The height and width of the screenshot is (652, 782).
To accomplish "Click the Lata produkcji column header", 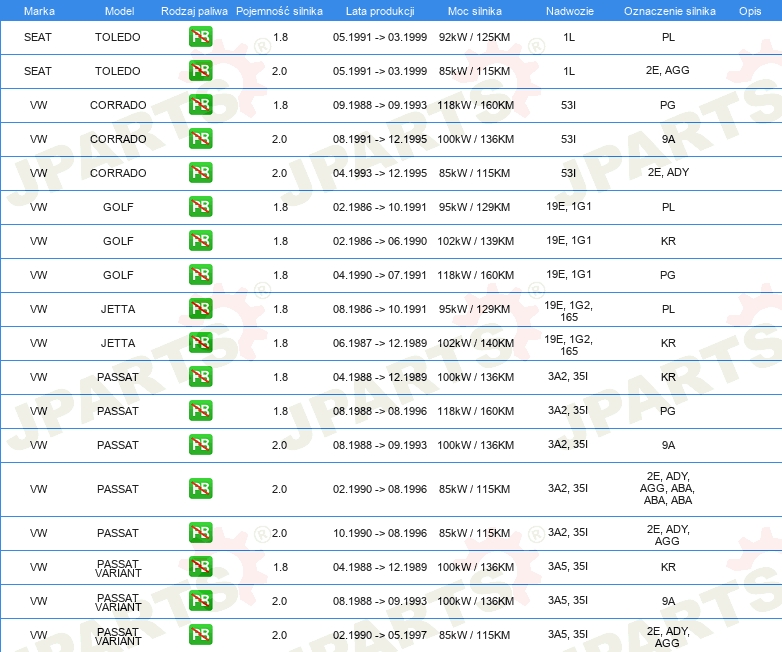I will tap(380, 11).
